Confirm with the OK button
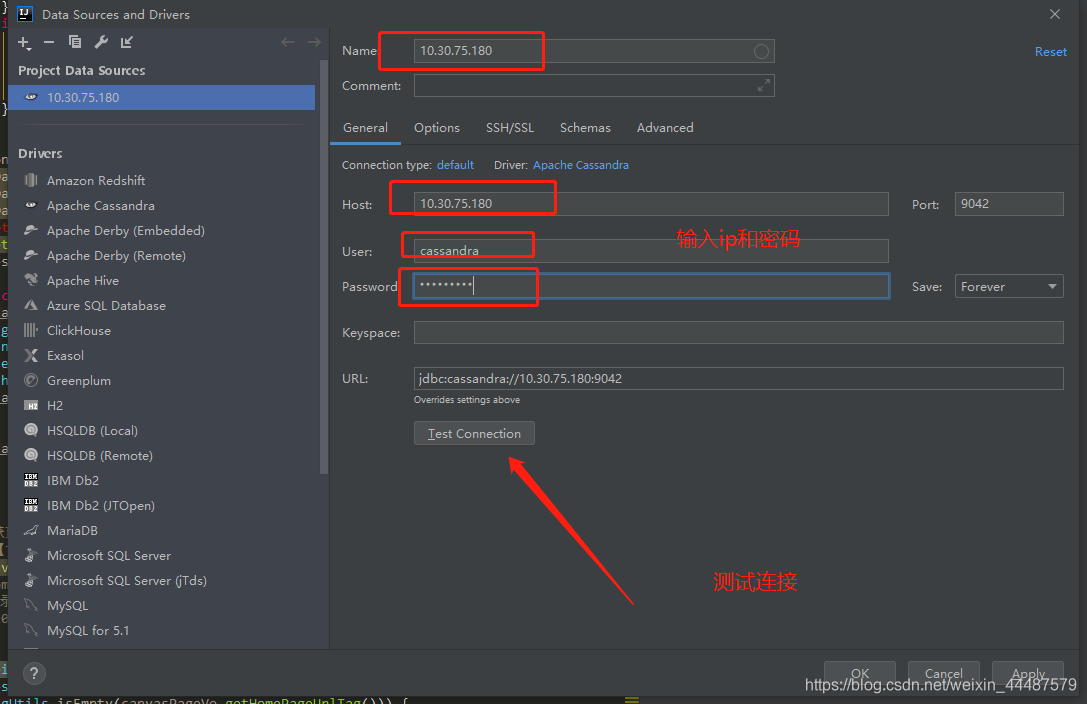This screenshot has width=1087, height=704. coord(860,673)
